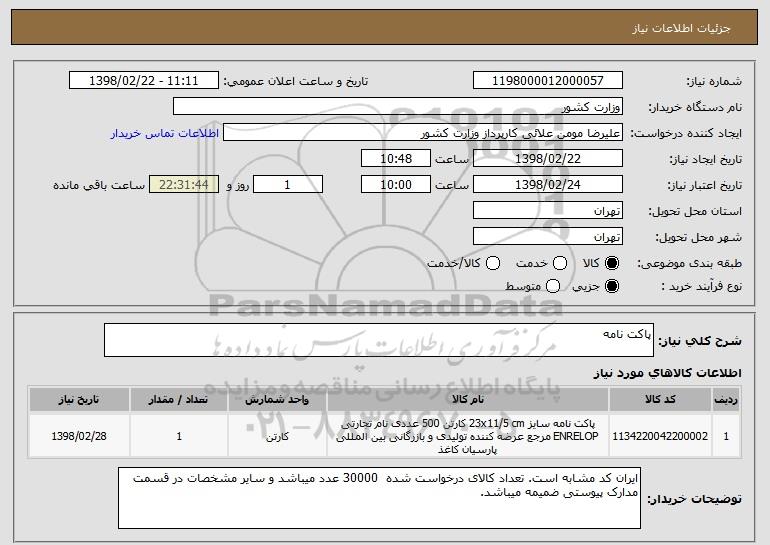The image size is (770, 545).
Task: Click the طبقه بندی موضوعی label
Action: (x=689, y=264)
